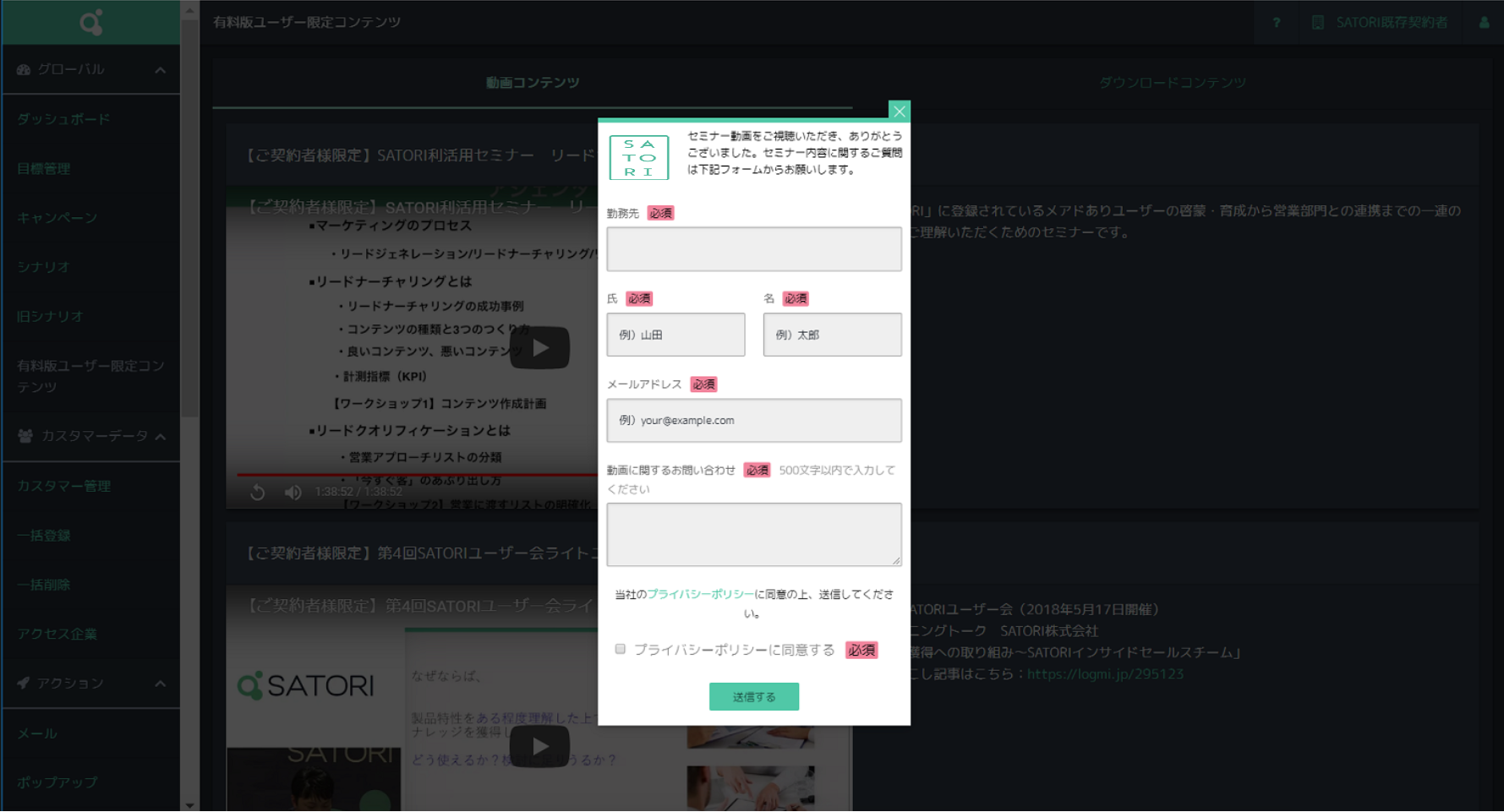Click the sidebar scrollbar down arrow
The image size is (1504, 812).
(190, 805)
